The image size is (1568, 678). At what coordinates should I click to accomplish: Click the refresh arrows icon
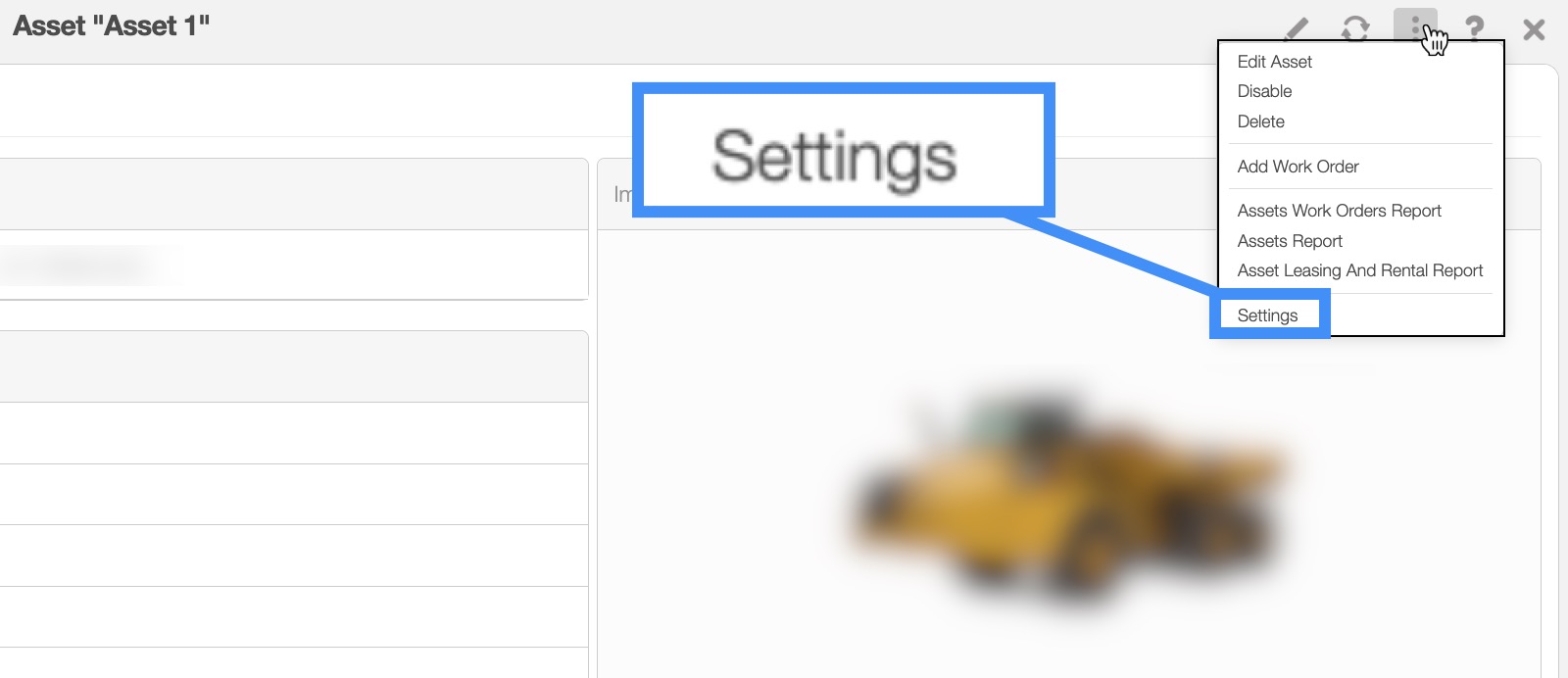click(x=1355, y=28)
